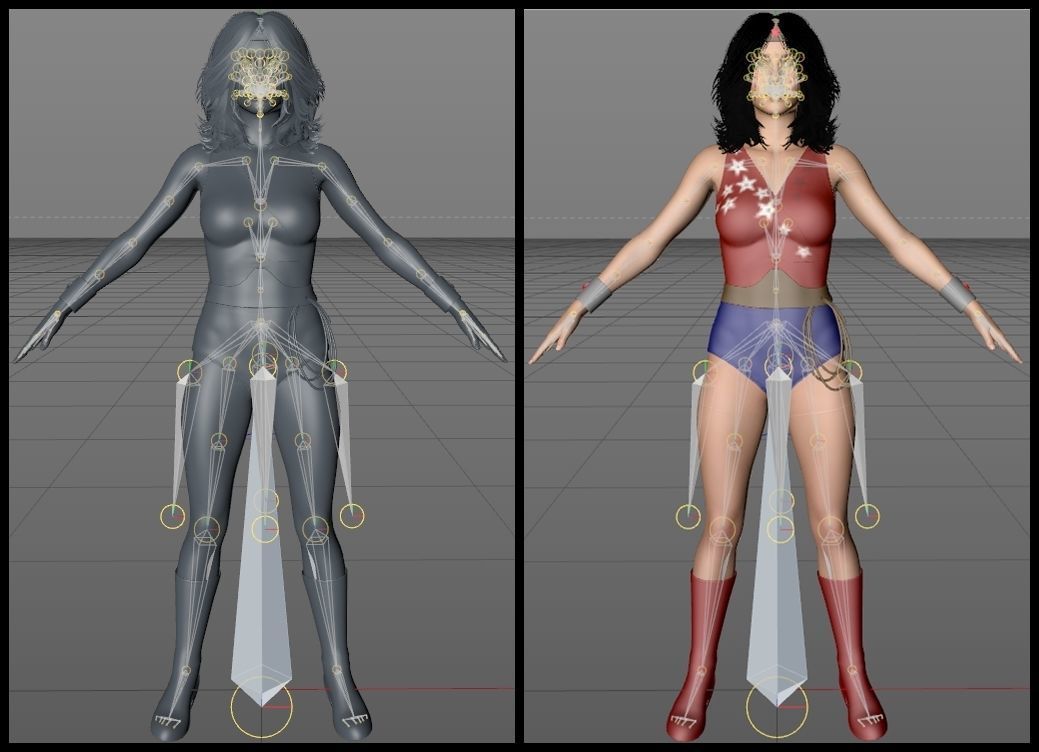The image size is (1039, 752).
Task: Click the gray model's screen-right elbow joint
Action: pyautogui.click(x=388, y=244)
